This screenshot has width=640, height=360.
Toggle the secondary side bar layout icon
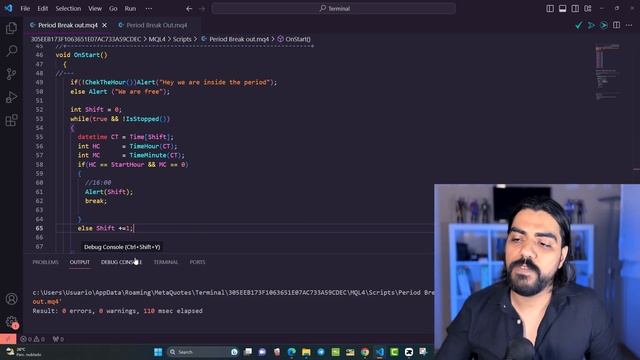(575, 9)
